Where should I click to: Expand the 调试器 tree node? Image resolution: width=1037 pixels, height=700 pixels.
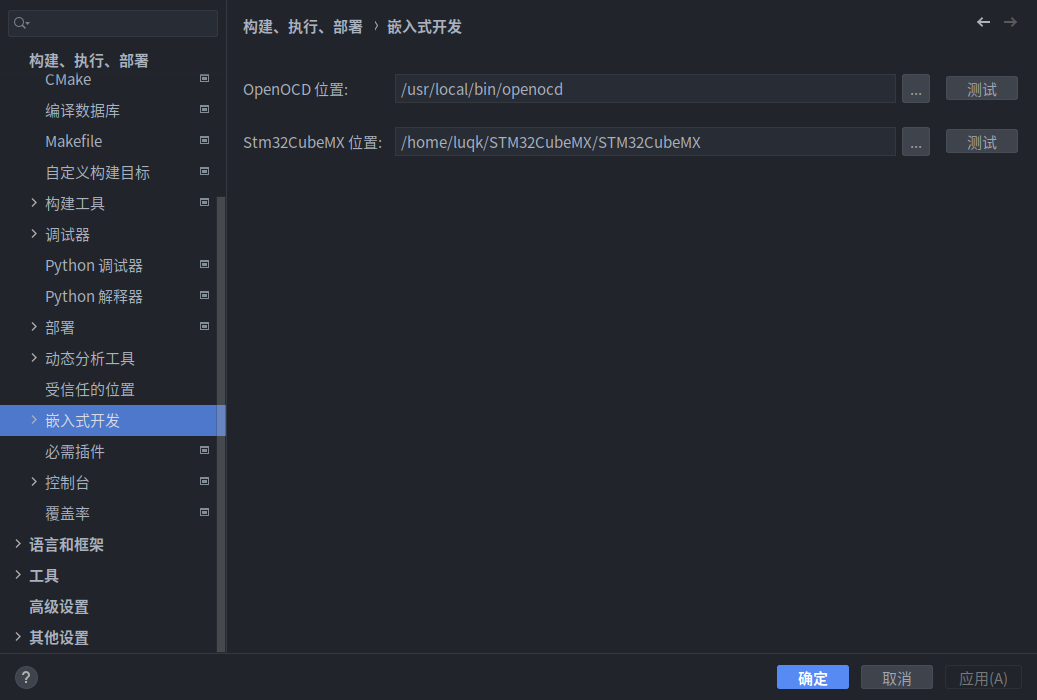[x=33, y=233]
